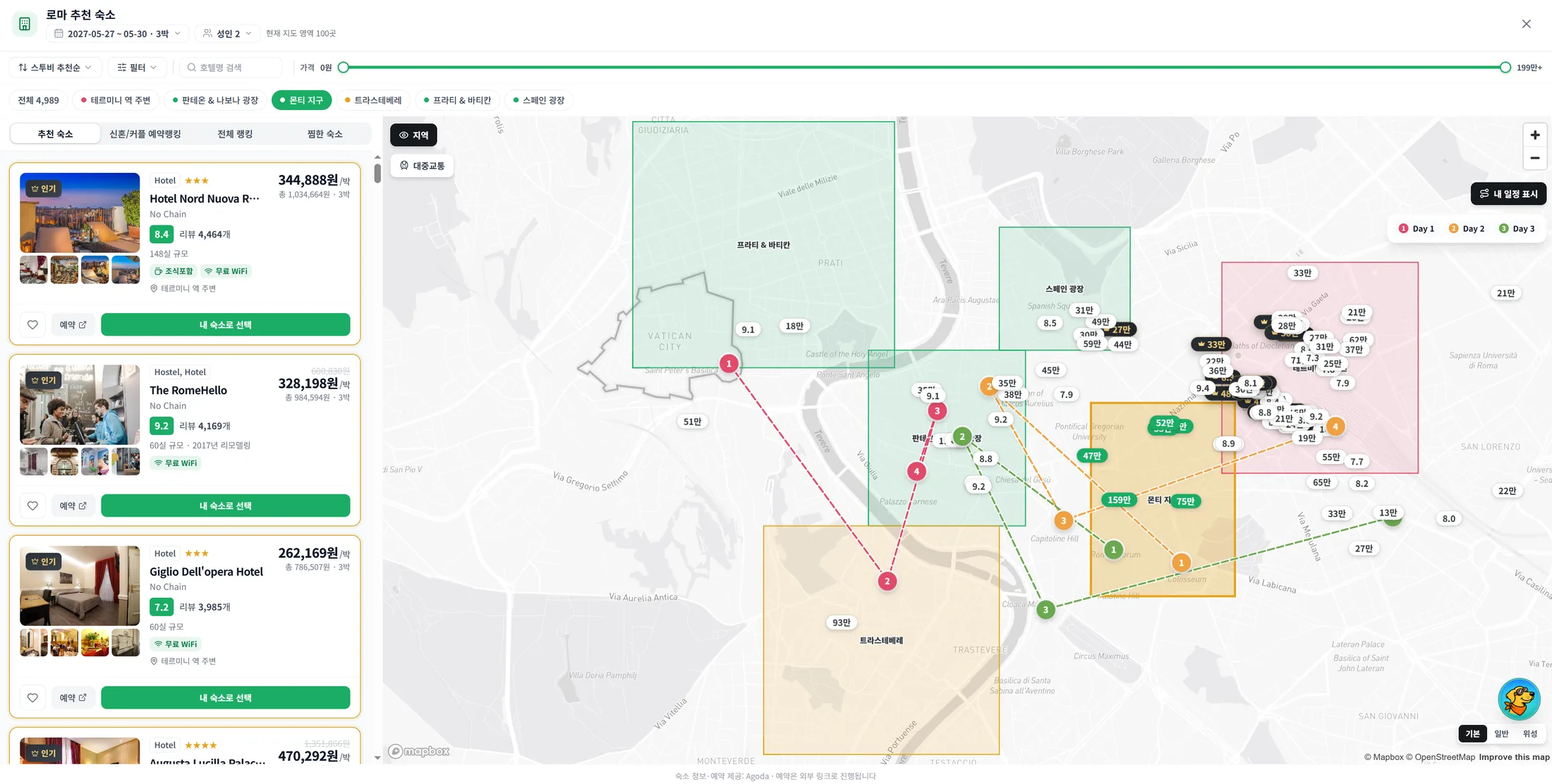This screenshot has height=784, width=1552.
Task: Zoom in the map with plus button
Action: click(1534, 135)
